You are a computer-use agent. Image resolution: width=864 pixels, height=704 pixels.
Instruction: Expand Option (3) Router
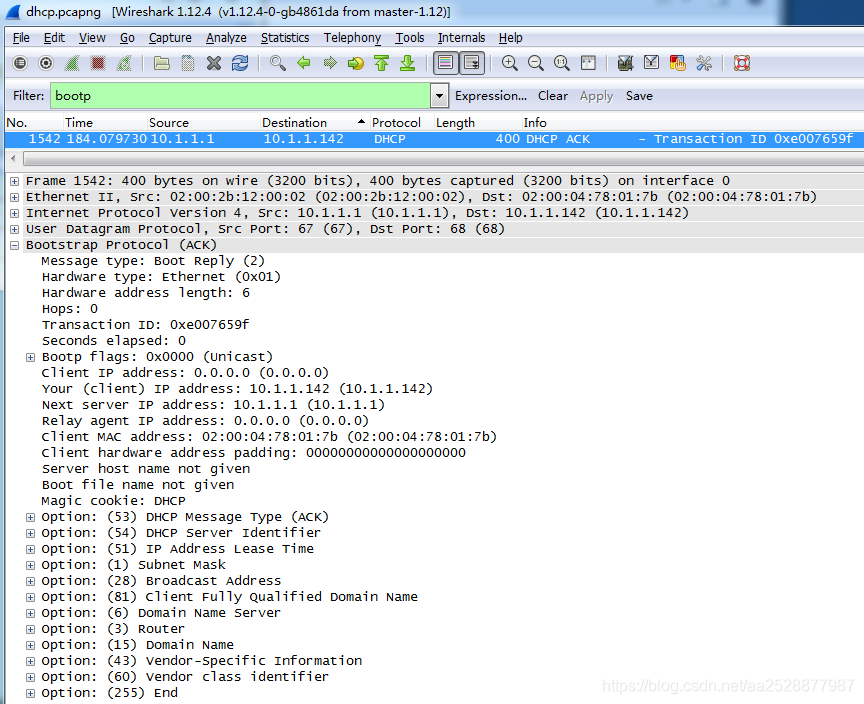click(31, 629)
